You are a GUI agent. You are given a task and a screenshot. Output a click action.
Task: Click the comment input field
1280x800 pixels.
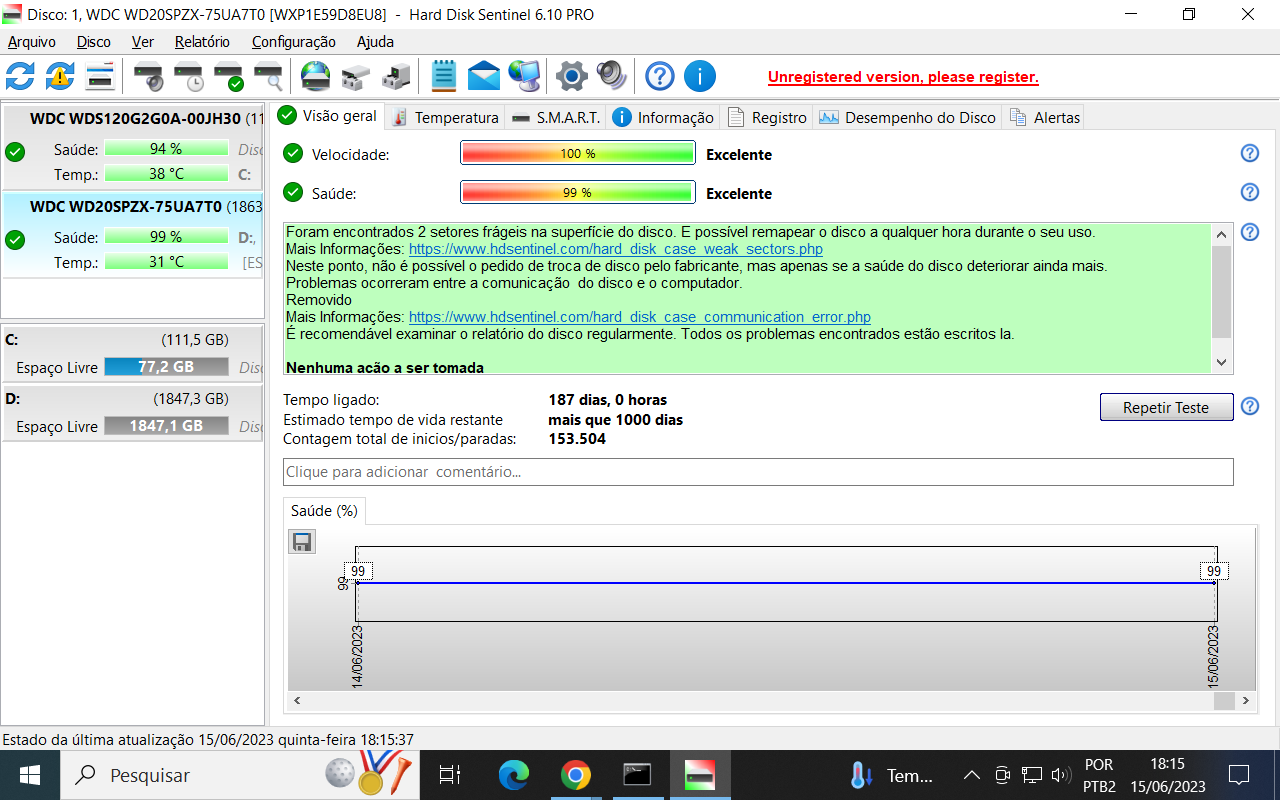758,472
